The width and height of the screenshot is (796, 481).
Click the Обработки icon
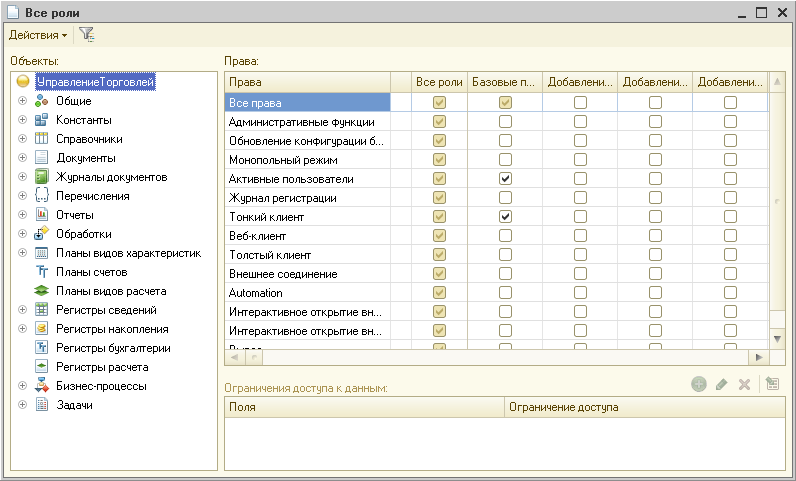pyautogui.click(x=42, y=234)
